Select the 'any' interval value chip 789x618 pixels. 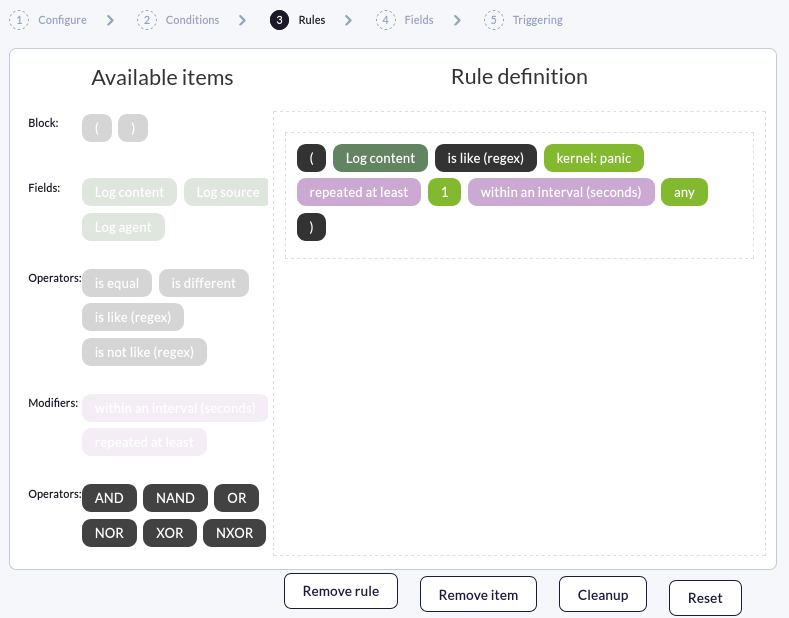coord(684,192)
